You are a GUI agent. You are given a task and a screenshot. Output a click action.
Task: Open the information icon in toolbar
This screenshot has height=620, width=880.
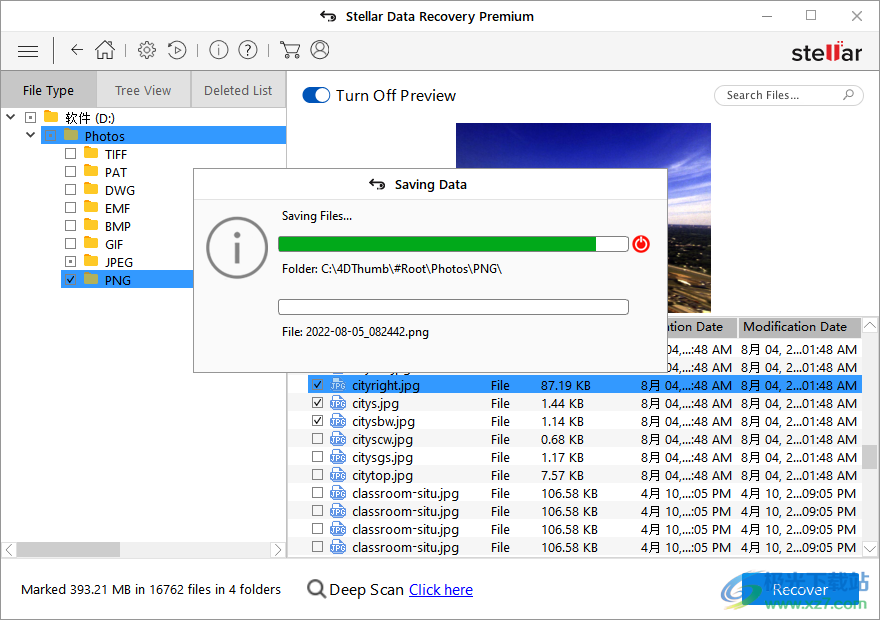(218, 50)
